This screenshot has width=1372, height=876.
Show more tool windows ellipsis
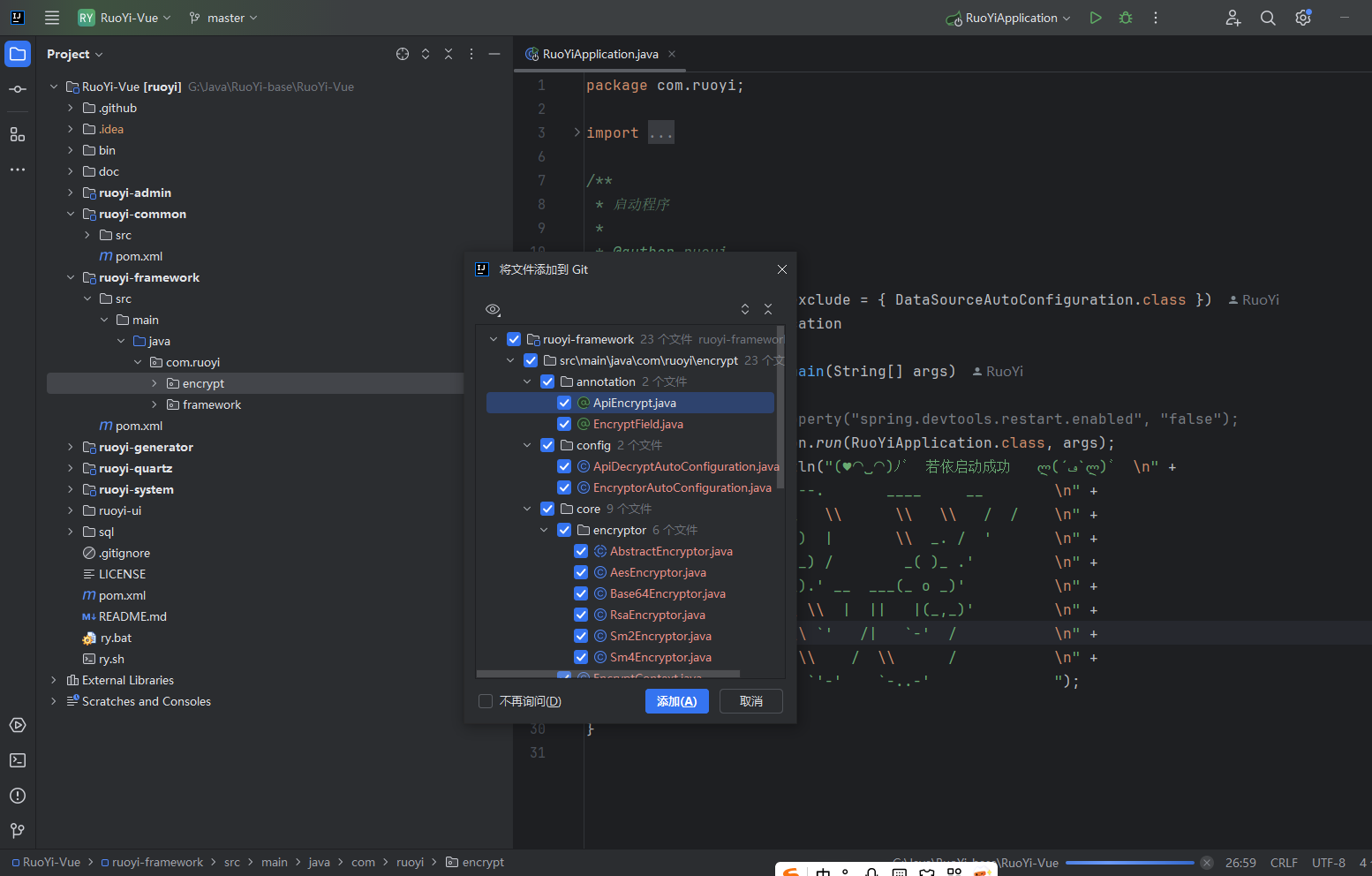point(18,170)
